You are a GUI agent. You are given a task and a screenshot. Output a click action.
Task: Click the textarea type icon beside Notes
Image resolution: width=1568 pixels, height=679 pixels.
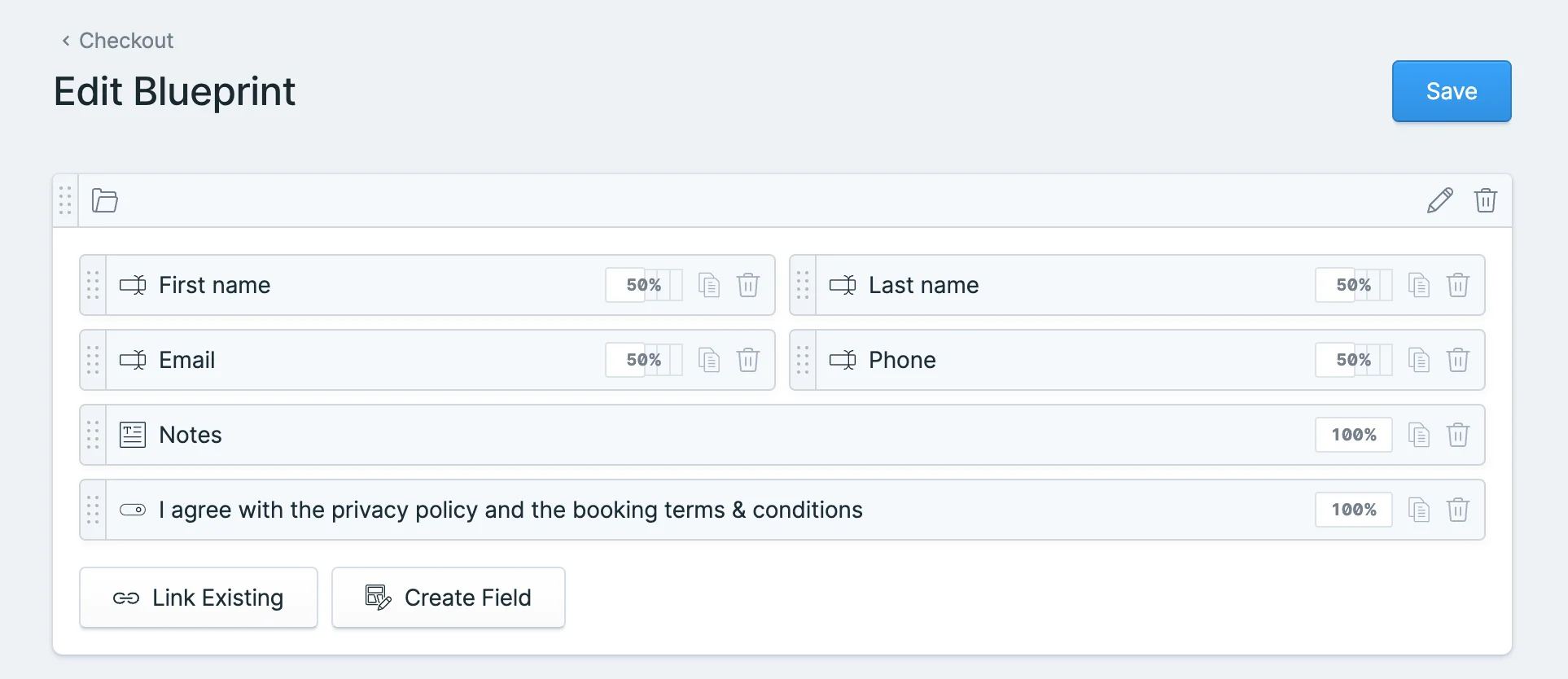(132, 434)
